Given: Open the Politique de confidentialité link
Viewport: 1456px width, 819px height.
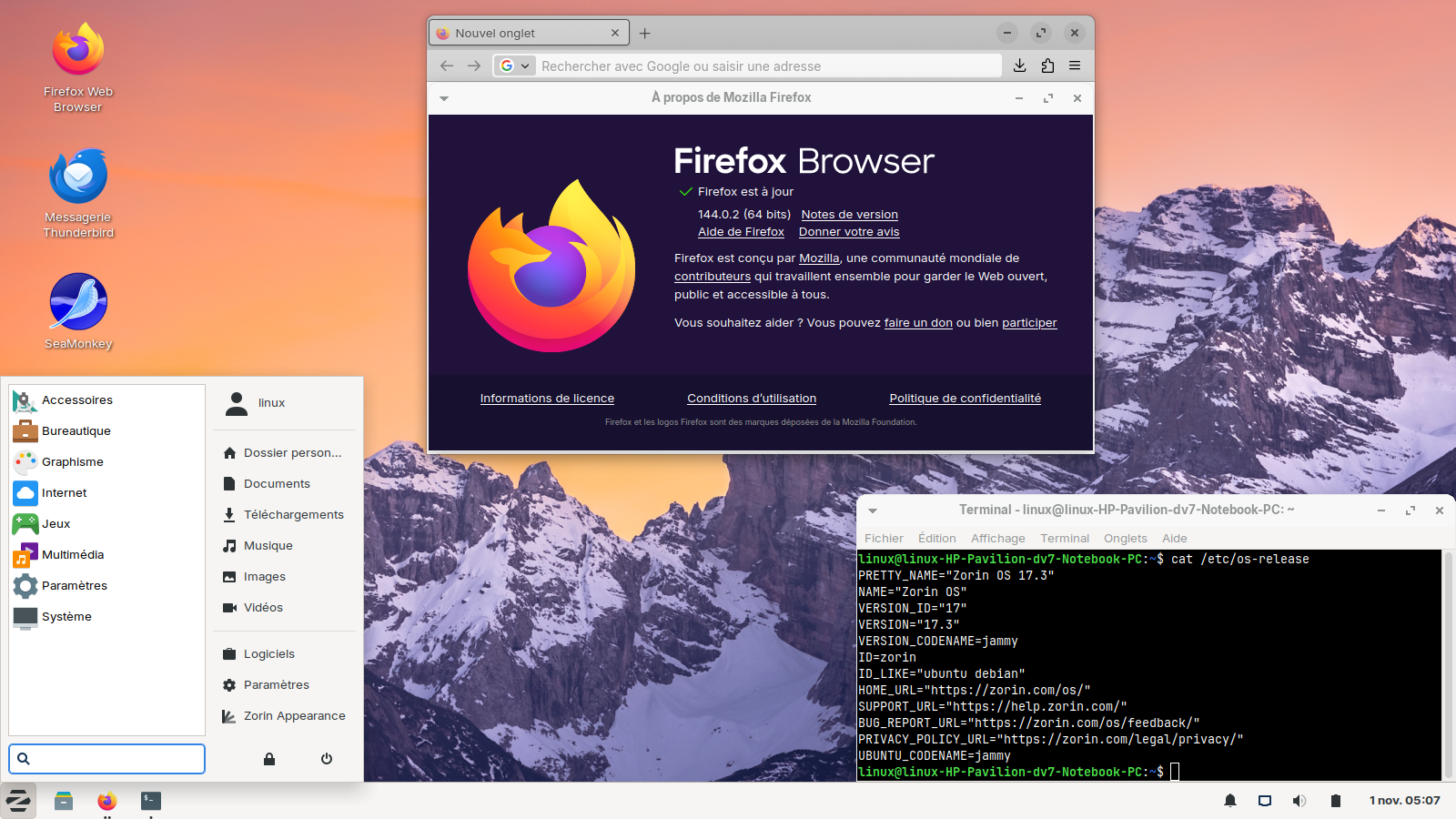Looking at the screenshot, I should [965, 399].
